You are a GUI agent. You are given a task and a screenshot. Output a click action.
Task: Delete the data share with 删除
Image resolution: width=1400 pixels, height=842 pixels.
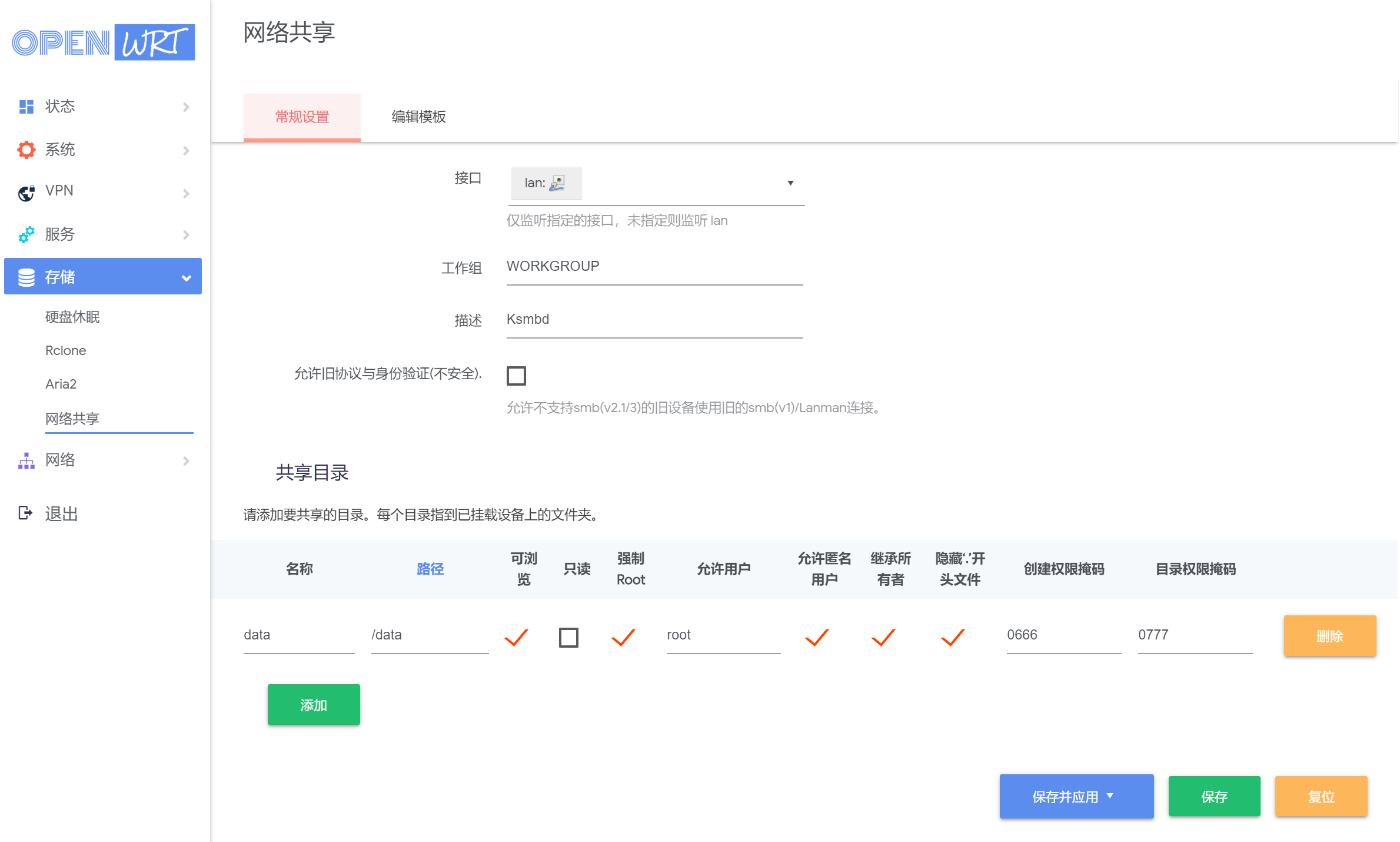click(x=1329, y=636)
